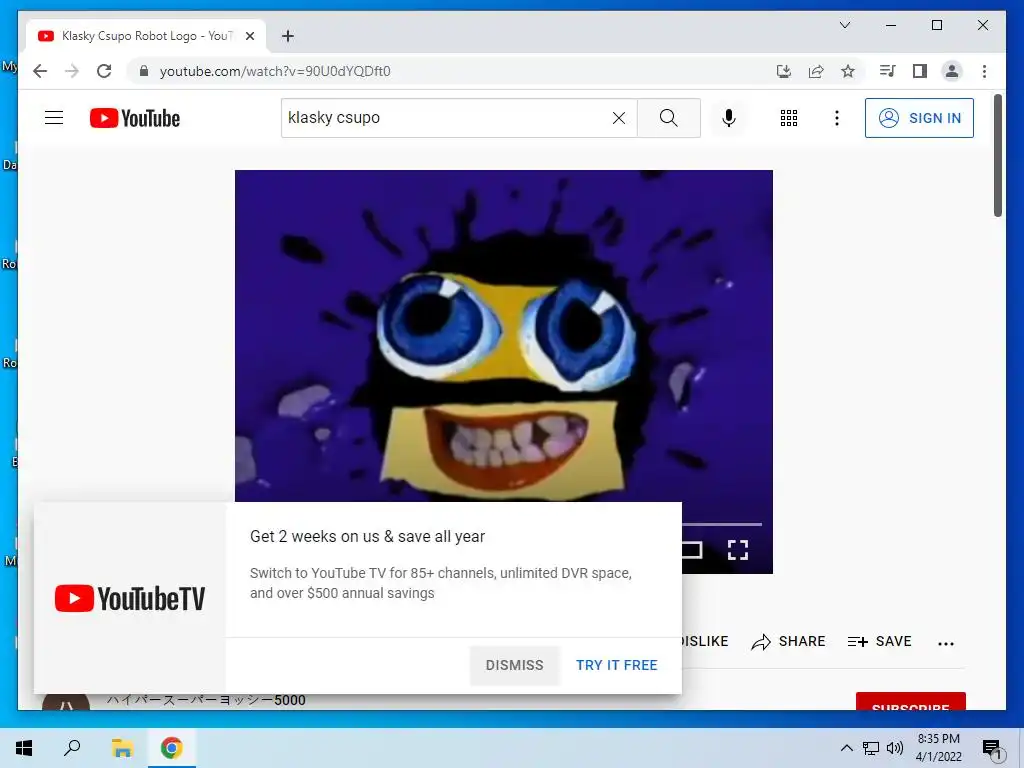Dismiss the YouTube TV promo
Image resolution: width=1024 pixels, height=768 pixels.
[515, 665]
